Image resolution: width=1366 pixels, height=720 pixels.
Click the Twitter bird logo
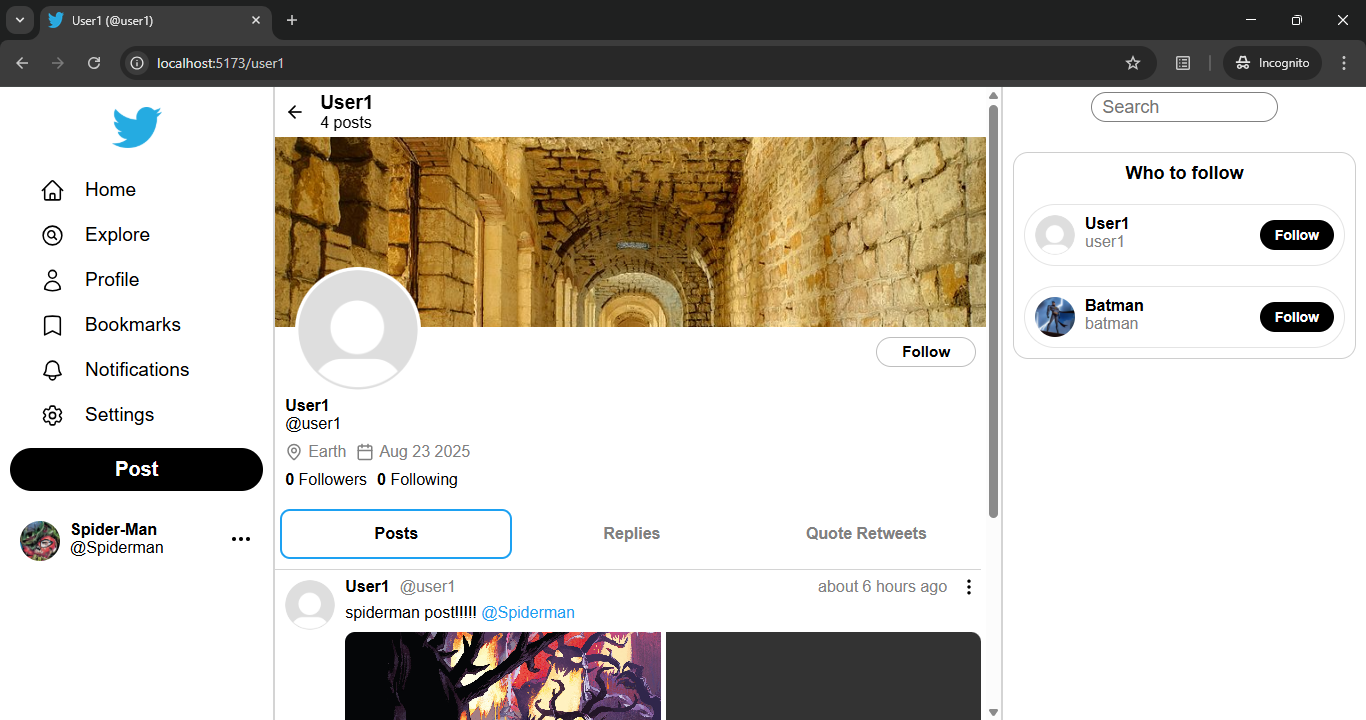136,128
